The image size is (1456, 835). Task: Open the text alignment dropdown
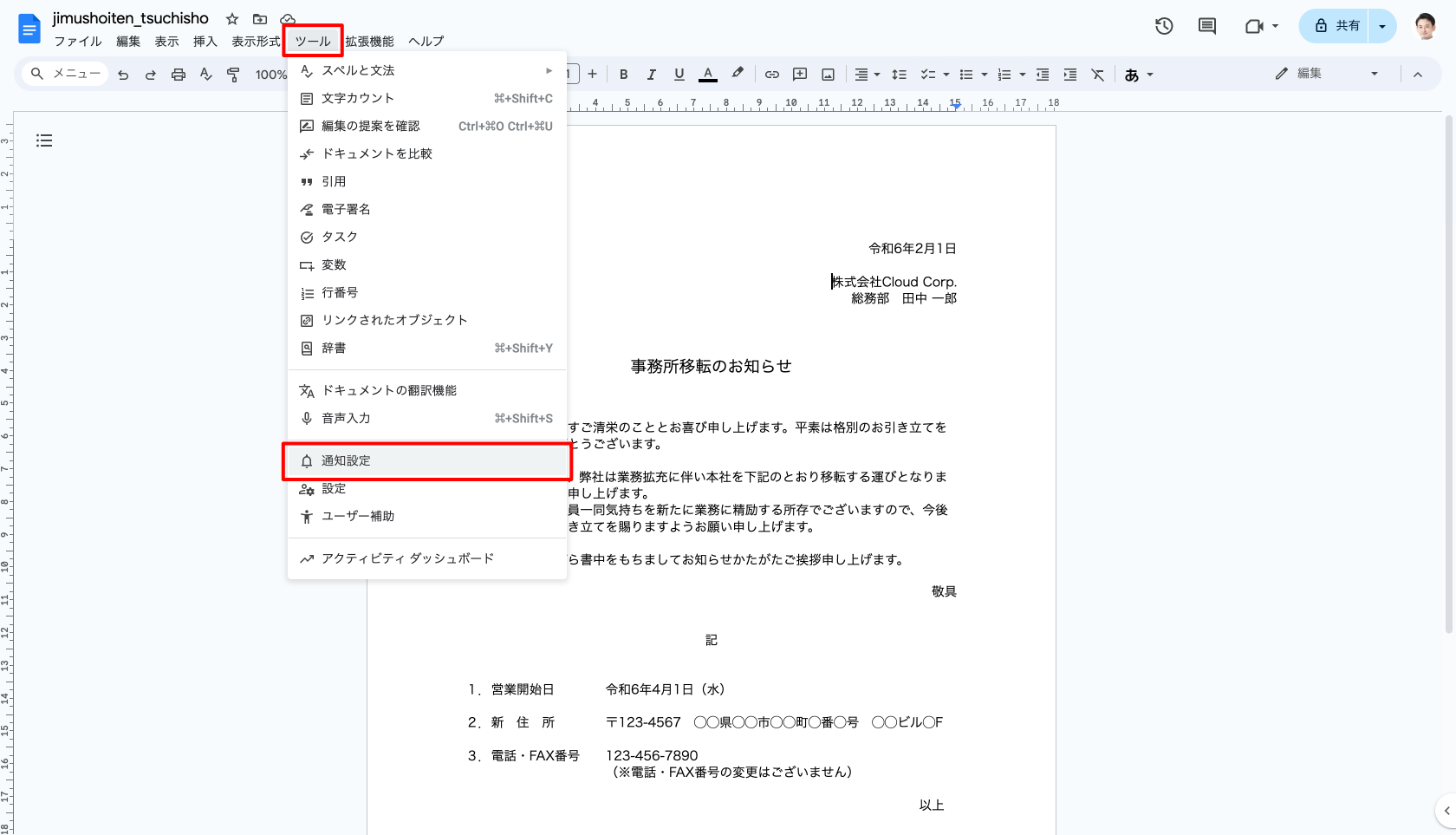point(867,75)
